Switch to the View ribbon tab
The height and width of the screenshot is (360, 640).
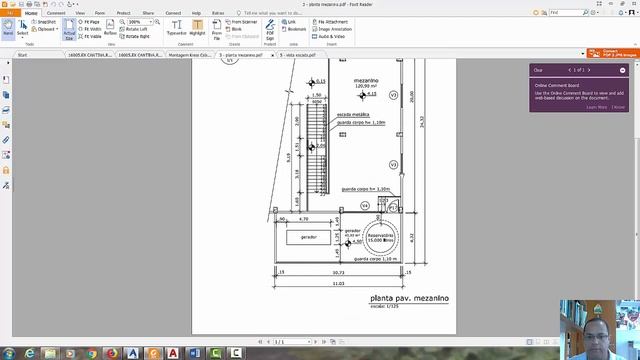click(80, 13)
